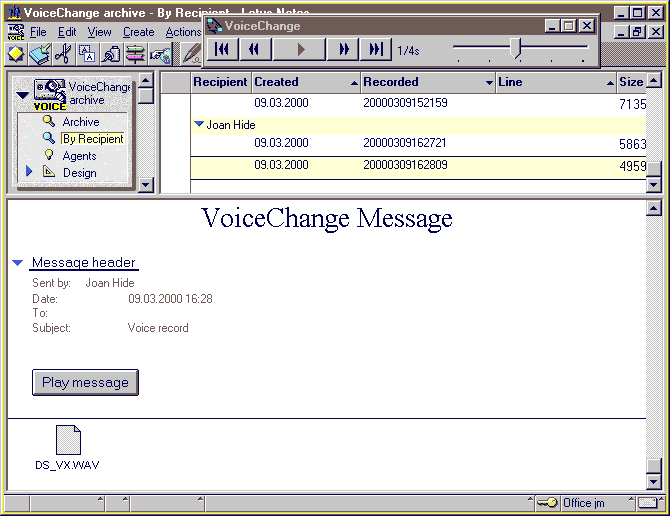Click the paste glue bottle SmartIcon
Viewport: 670px width, 516px height.
tap(111, 54)
